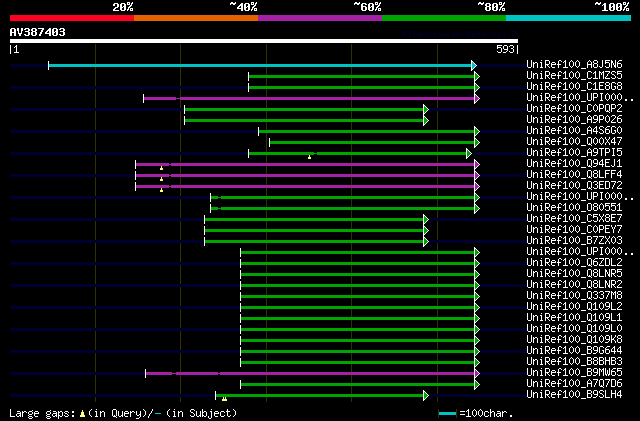Click the purple arrowhead on the Q94EJ1 row
Viewport: 640px width, 421px height.
tap(477, 165)
